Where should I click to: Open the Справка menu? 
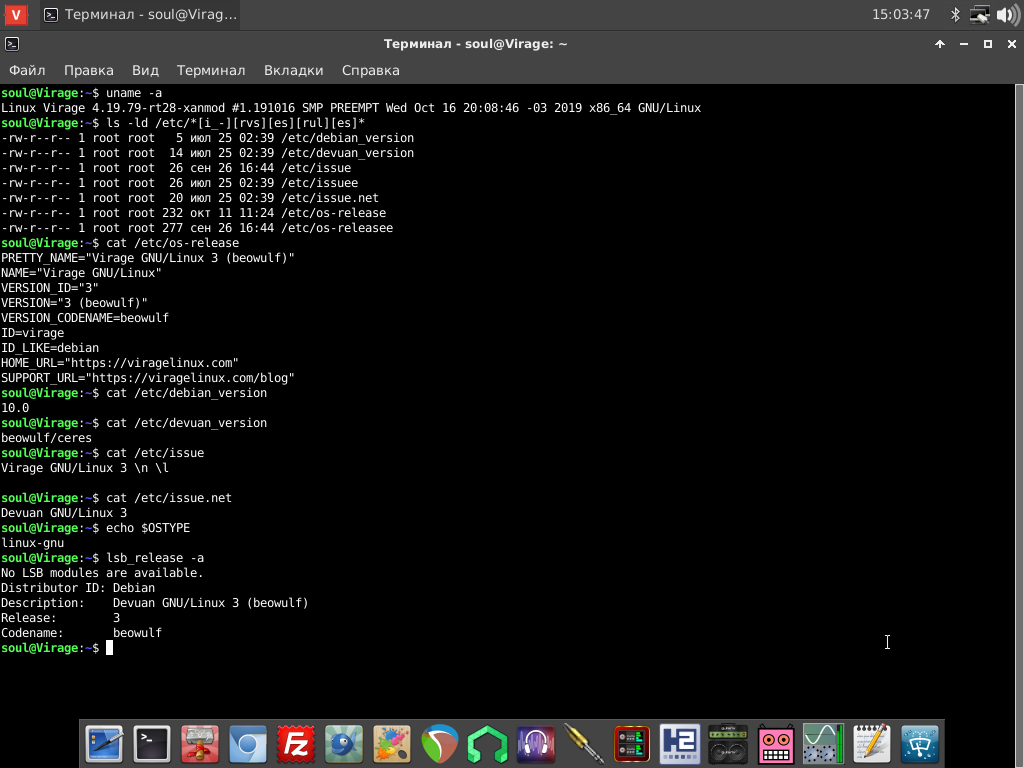(370, 70)
